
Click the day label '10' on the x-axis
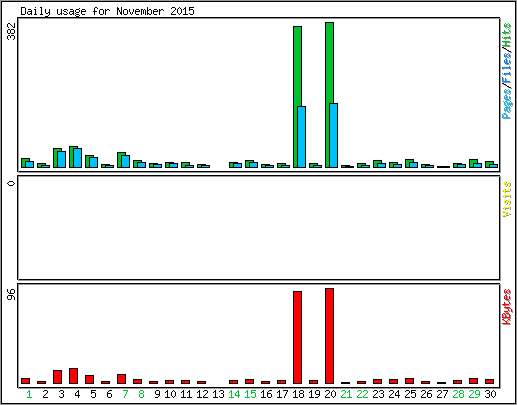point(170,394)
